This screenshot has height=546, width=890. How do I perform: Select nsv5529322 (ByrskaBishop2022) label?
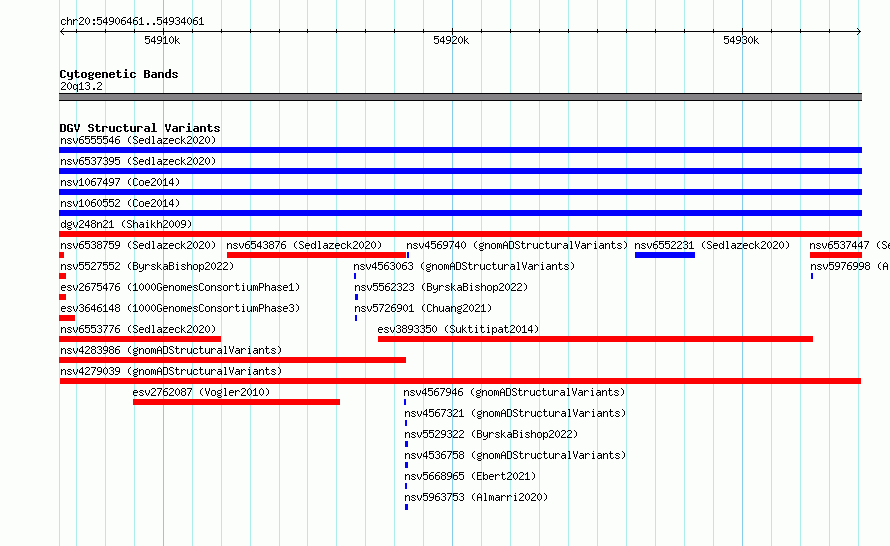(492, 434)
